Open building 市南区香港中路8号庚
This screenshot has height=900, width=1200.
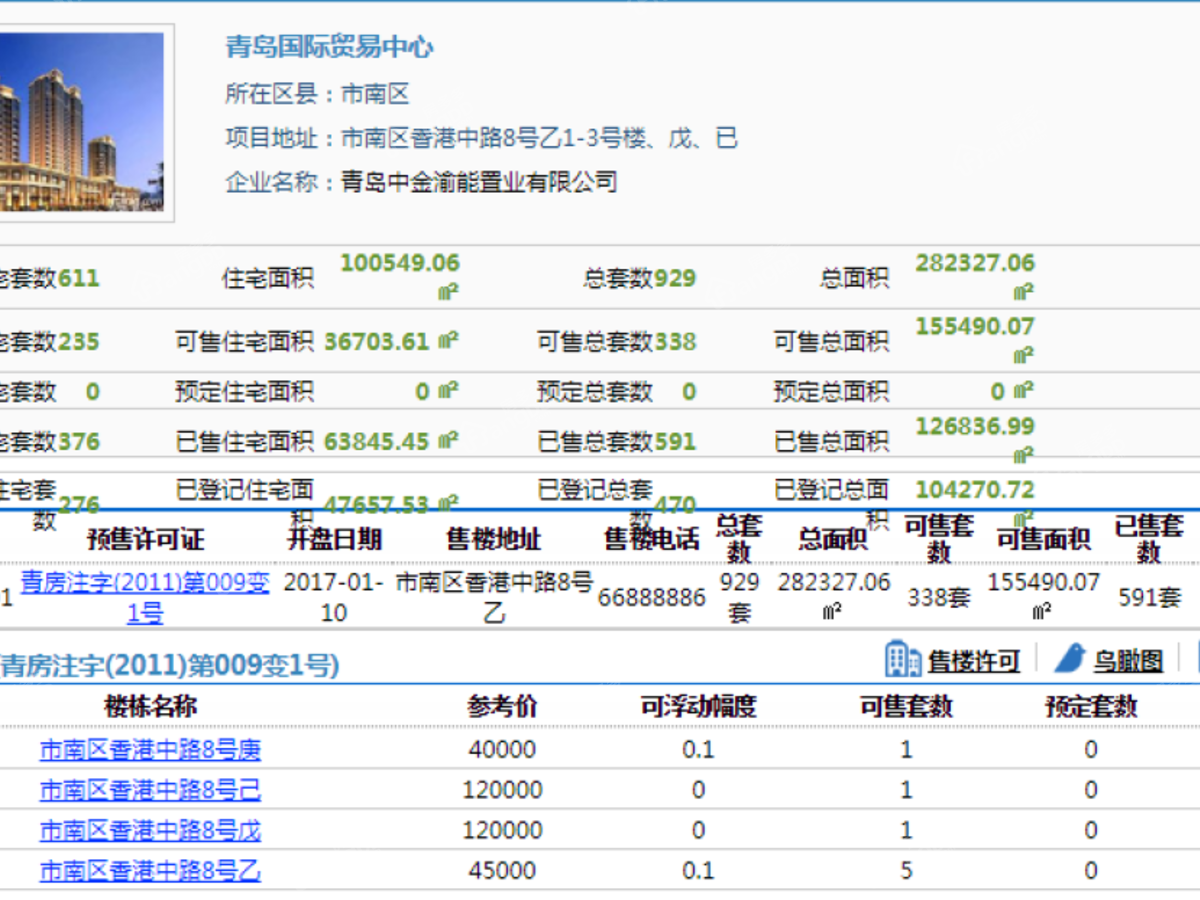[150, 749]
